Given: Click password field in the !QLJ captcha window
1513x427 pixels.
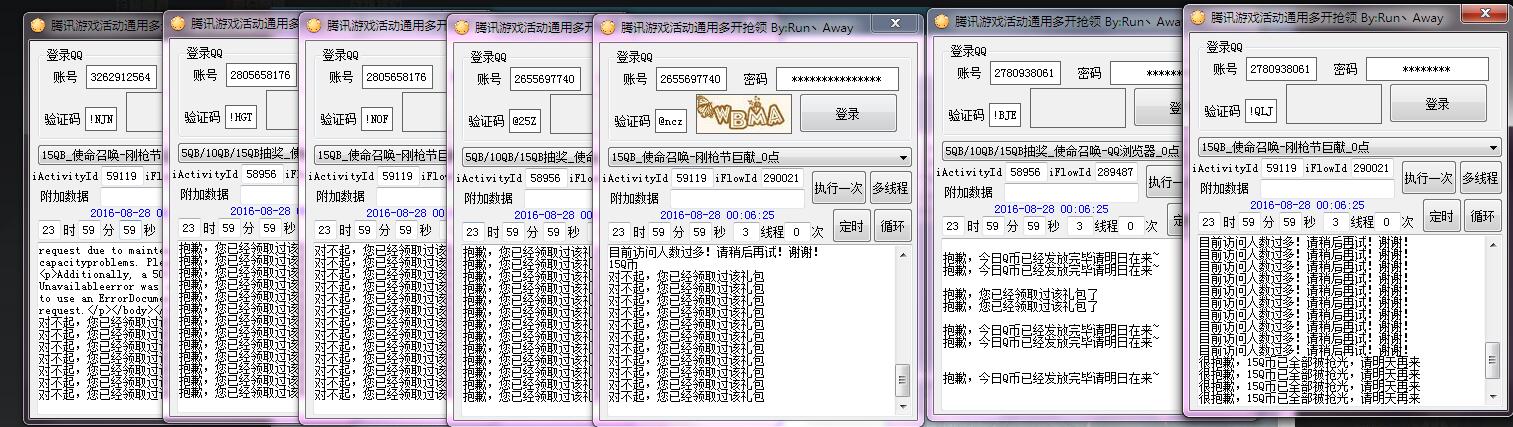Looking at the screenshot, I should (x=1427, y=69).
